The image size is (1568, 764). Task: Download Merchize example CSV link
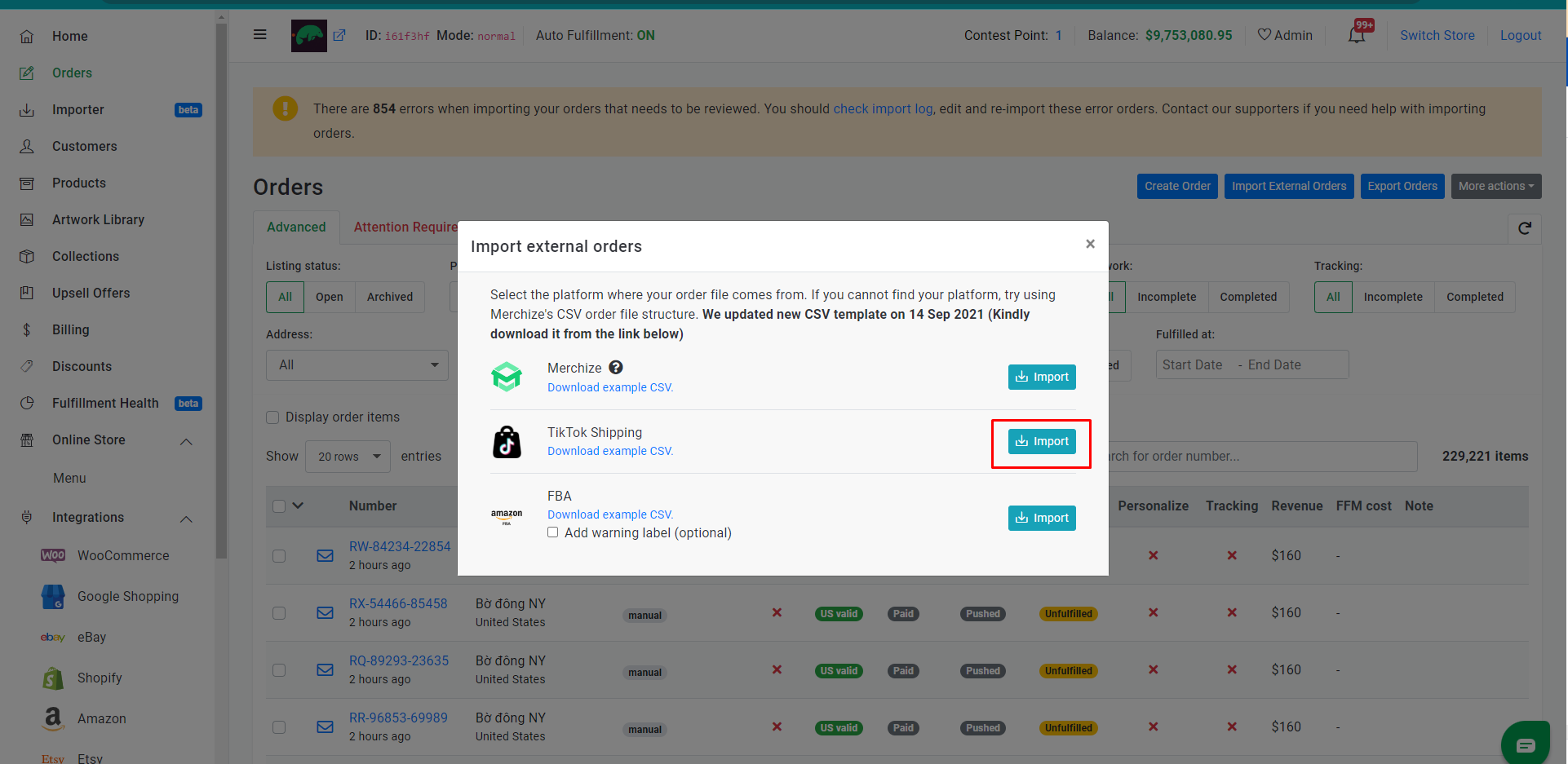pyautogui.click(x=610, y=387)
